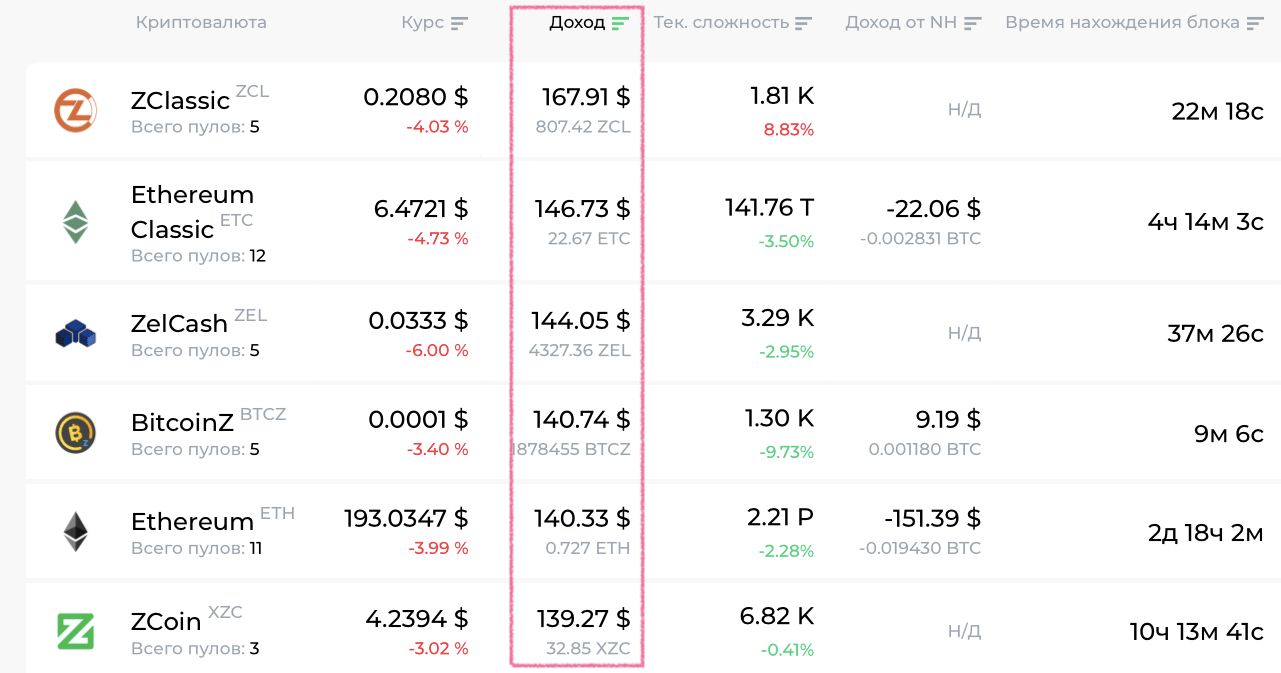Screen dimensions: 1281x673
Task: Click the ZClassic coin logo icon
Action: pos(75,110)
